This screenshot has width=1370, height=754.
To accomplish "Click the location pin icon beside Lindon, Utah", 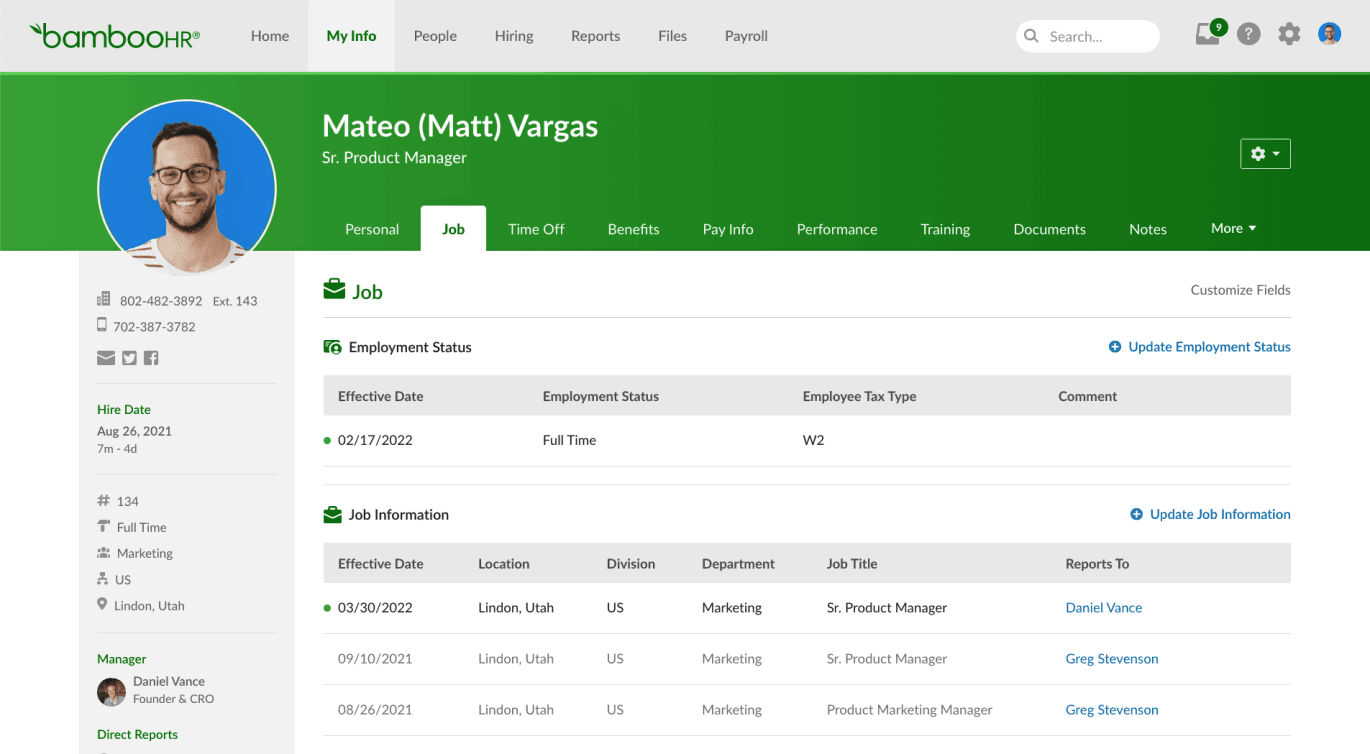I will 101,604.
